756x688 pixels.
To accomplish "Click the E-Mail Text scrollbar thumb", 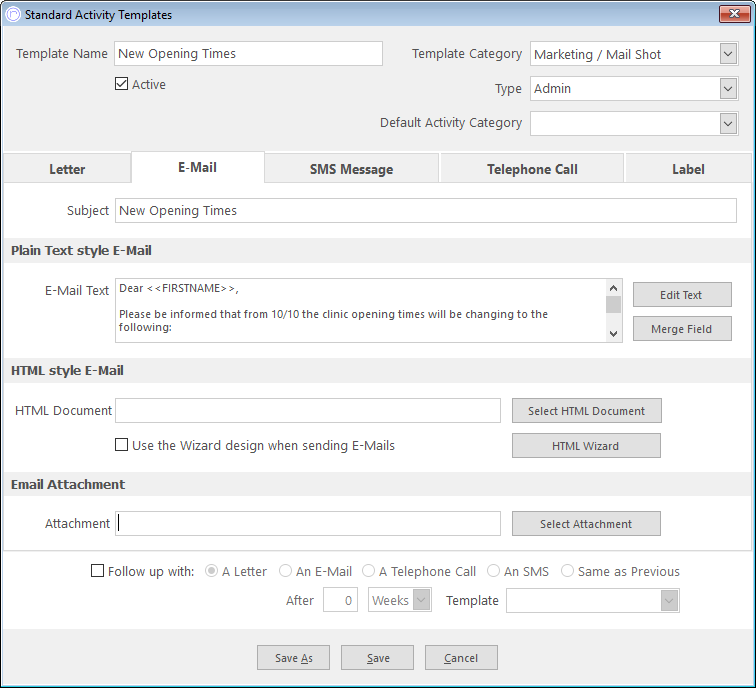I will point(613,305).
